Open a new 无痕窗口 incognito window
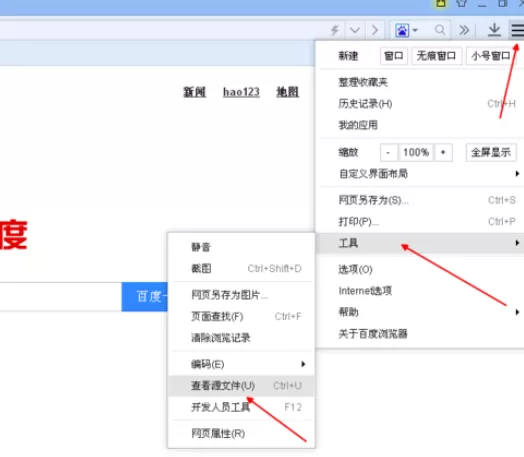 [436, 56]
